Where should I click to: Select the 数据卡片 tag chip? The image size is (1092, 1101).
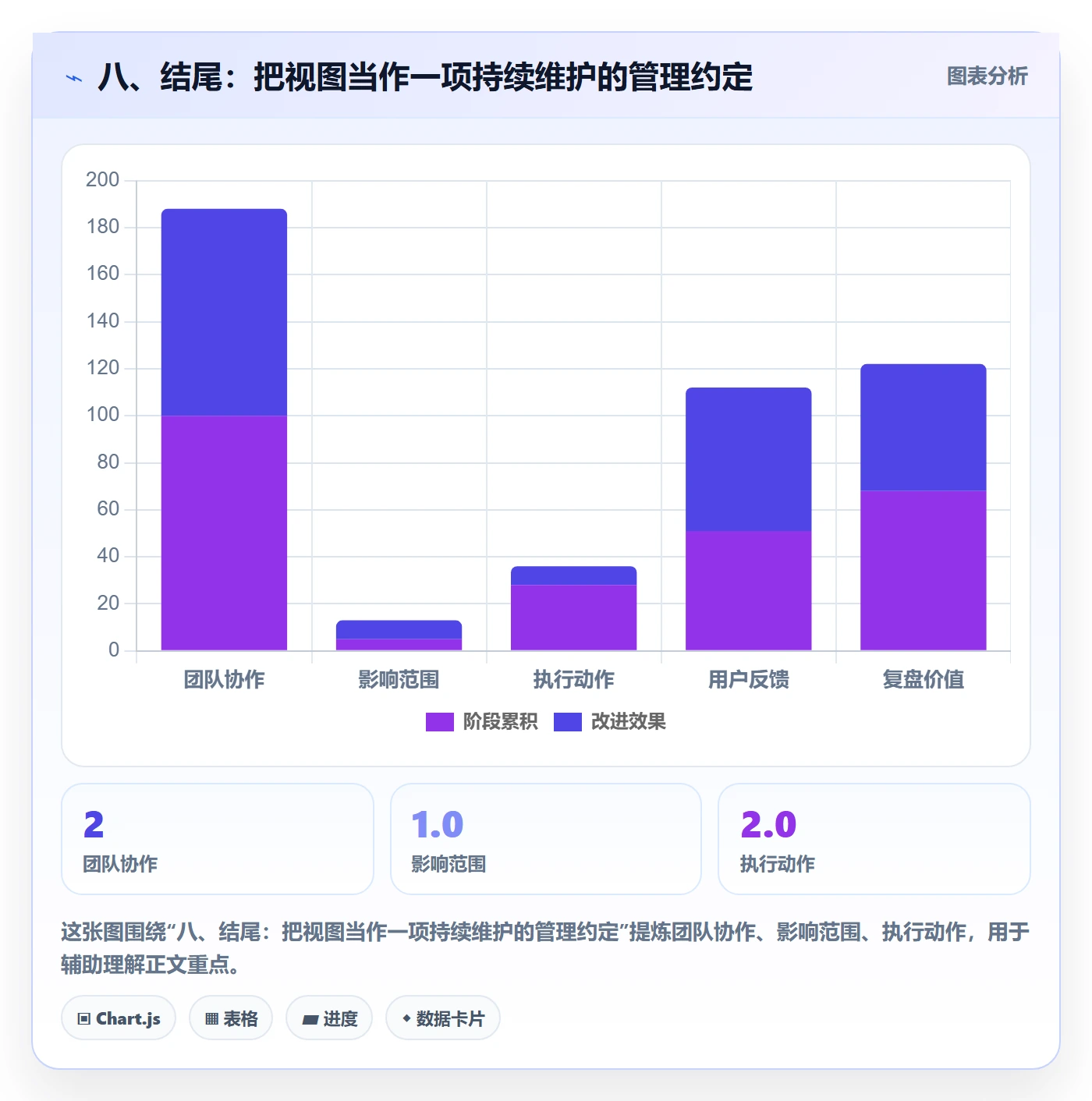coord(443,1018)
